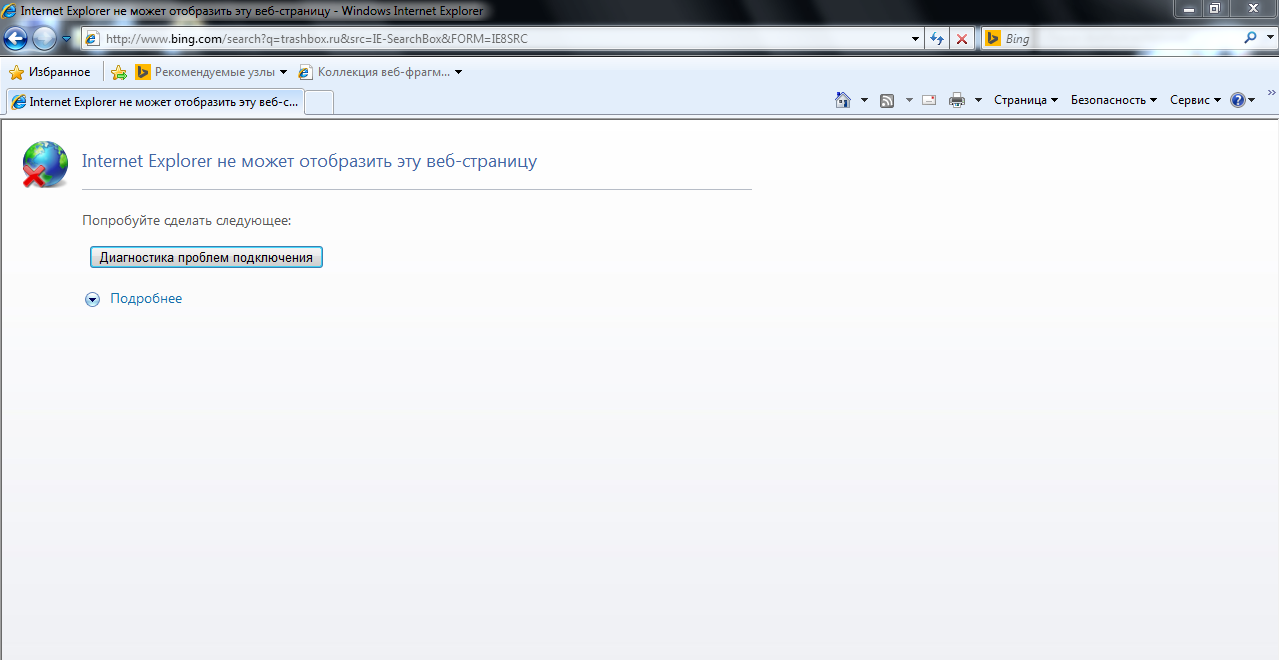This screenshot has width=1279, height=660.
Task: Open the recent pages dropdown next to Forward
Action: pos(66,39)
